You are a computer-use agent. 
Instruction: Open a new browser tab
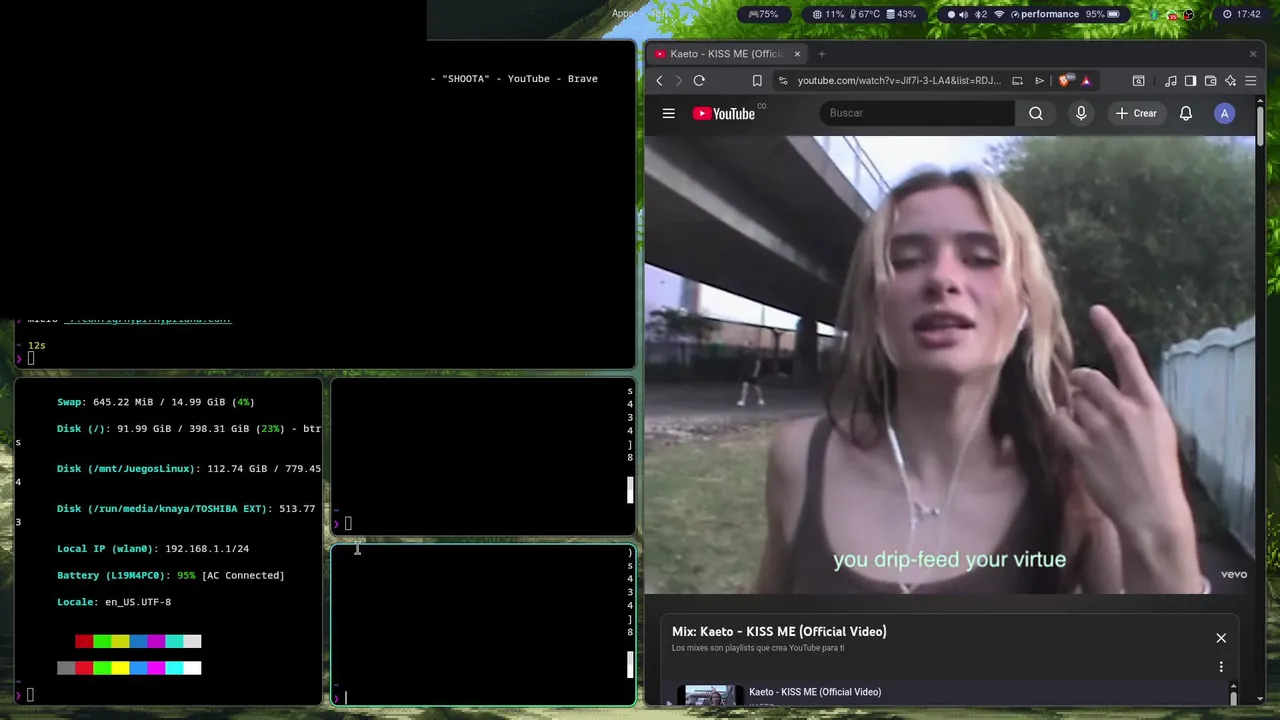822,54
